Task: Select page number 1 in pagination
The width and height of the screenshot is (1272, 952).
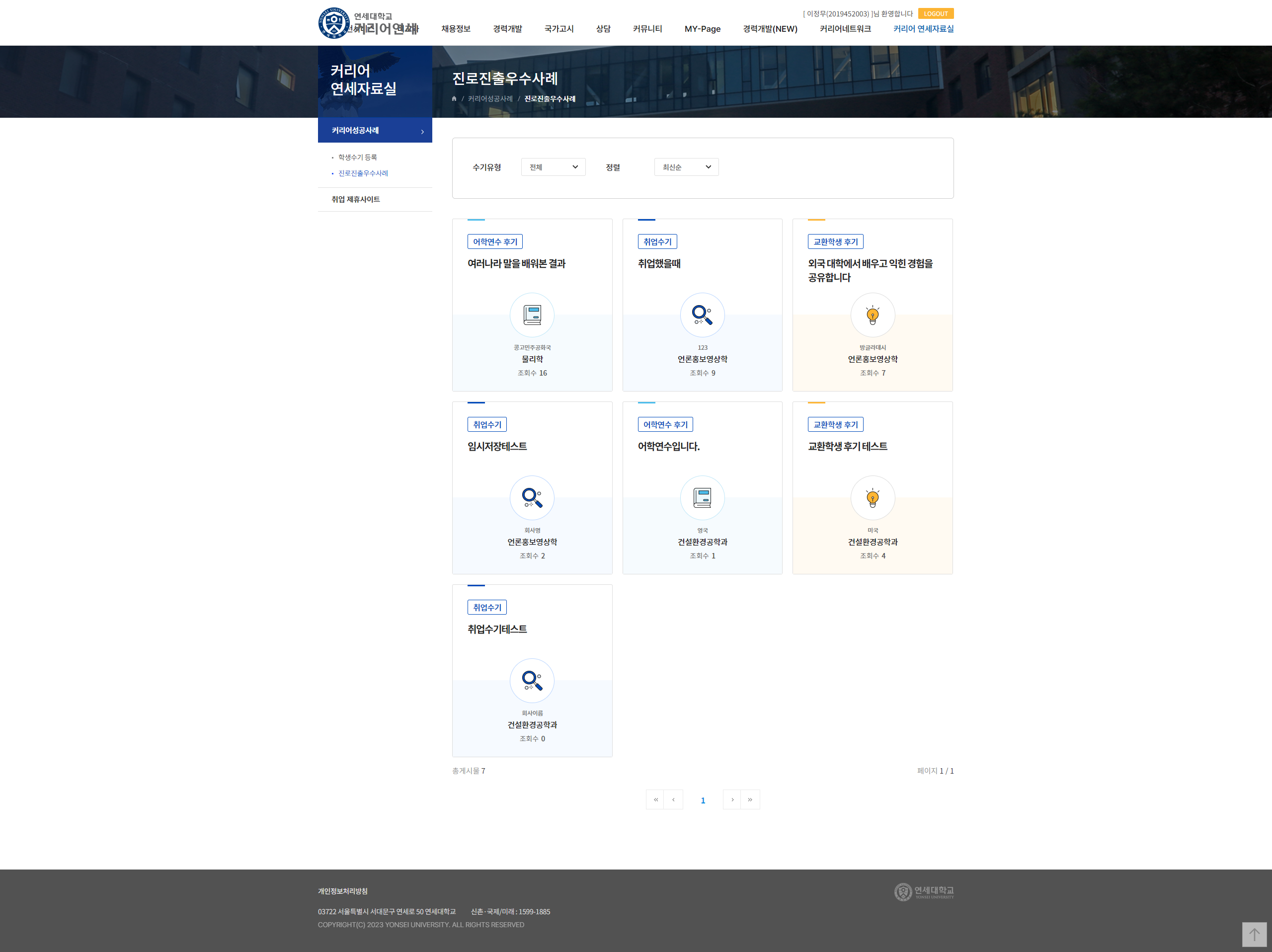Action: click(x=702, y=800)
